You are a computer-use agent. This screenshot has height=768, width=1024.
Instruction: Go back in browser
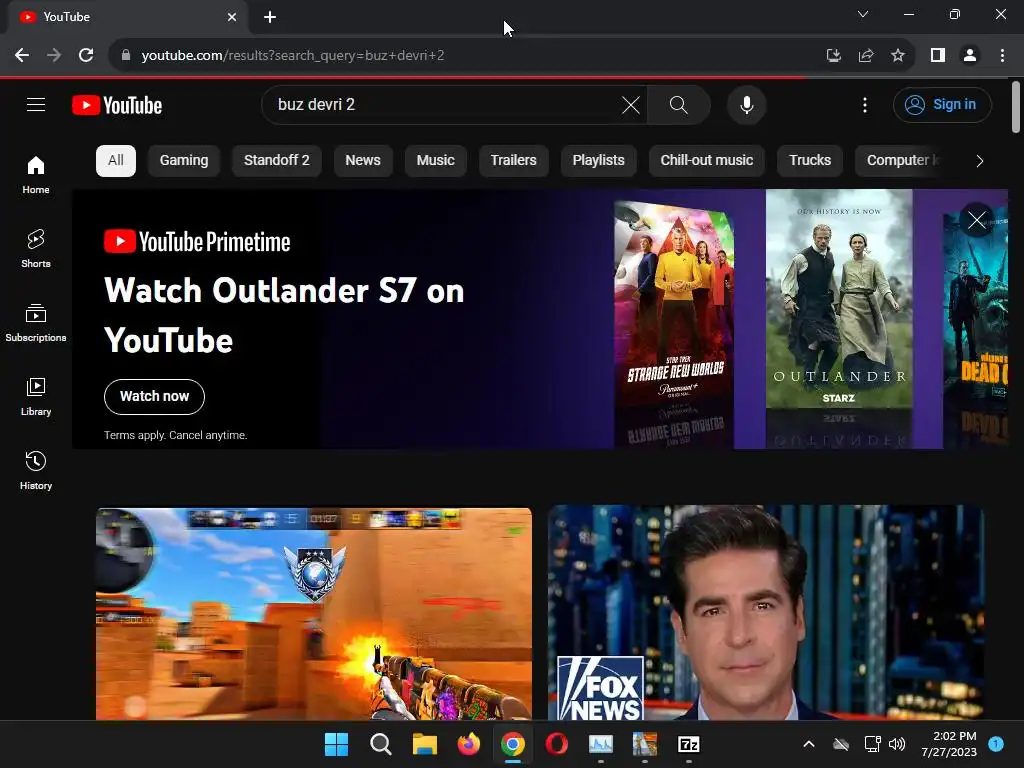tap(22, 56)
